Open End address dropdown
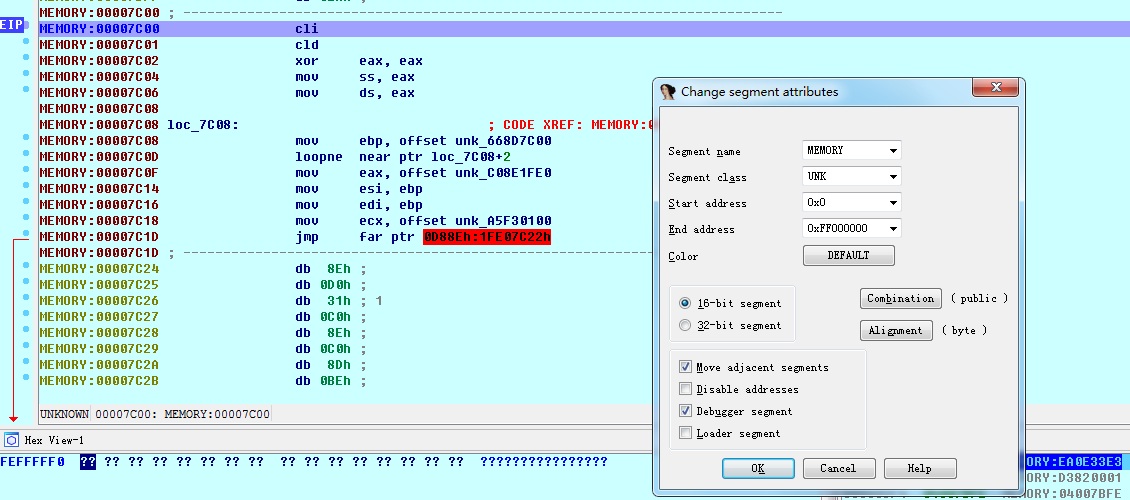The image size is (1130, 500). point(894,228)
